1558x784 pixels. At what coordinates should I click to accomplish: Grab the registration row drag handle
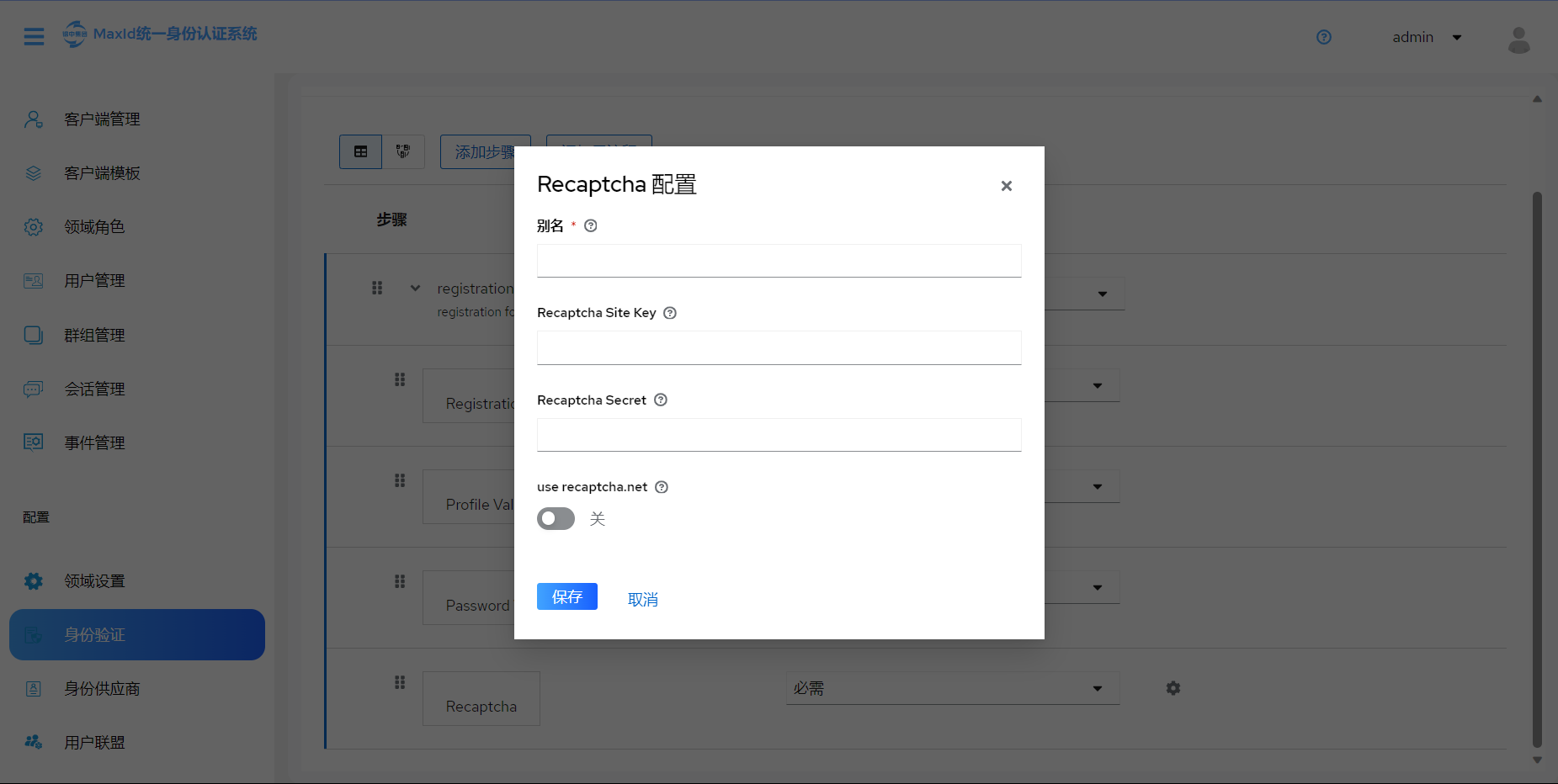[x=377, y=288]
